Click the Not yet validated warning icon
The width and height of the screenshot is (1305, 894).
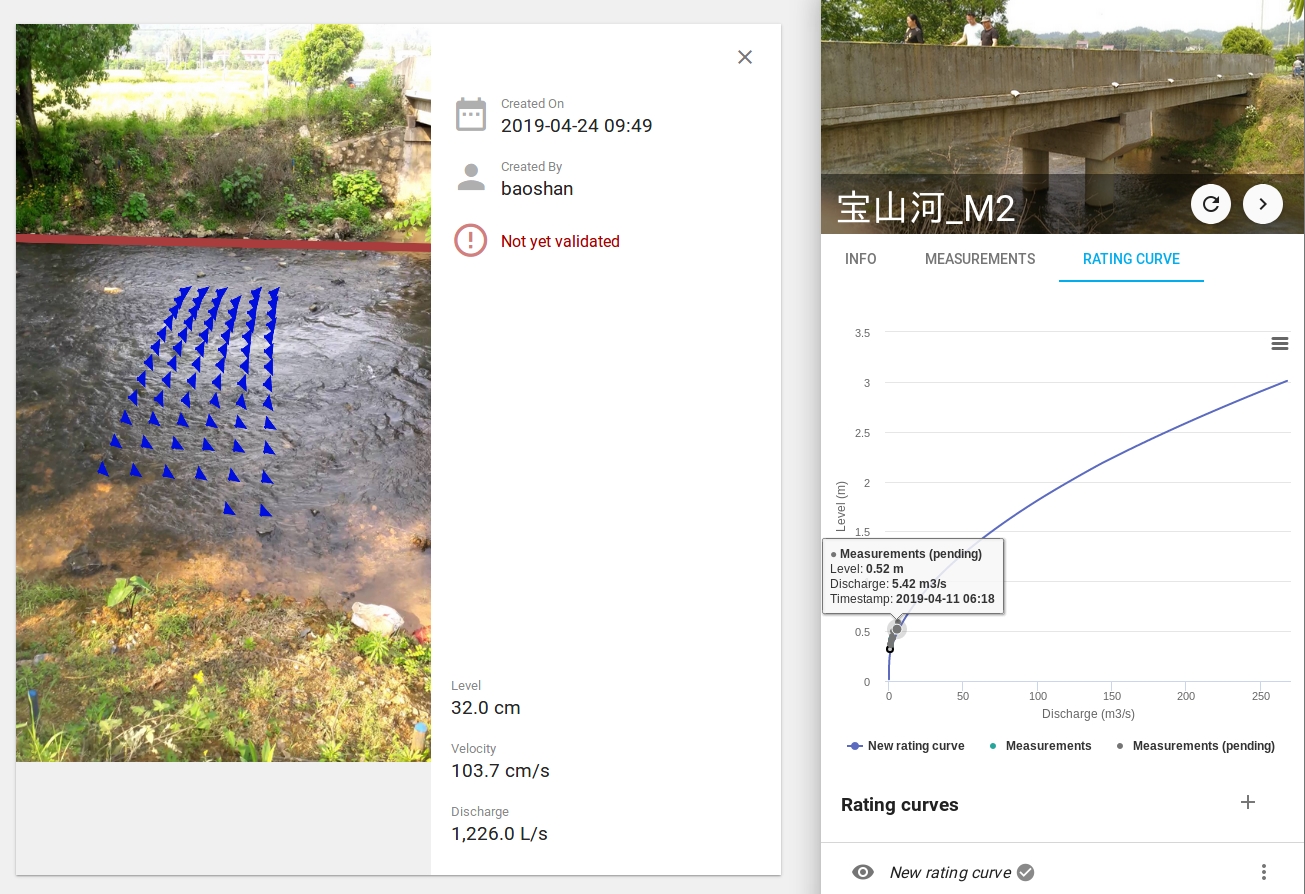tap(471, 241)
